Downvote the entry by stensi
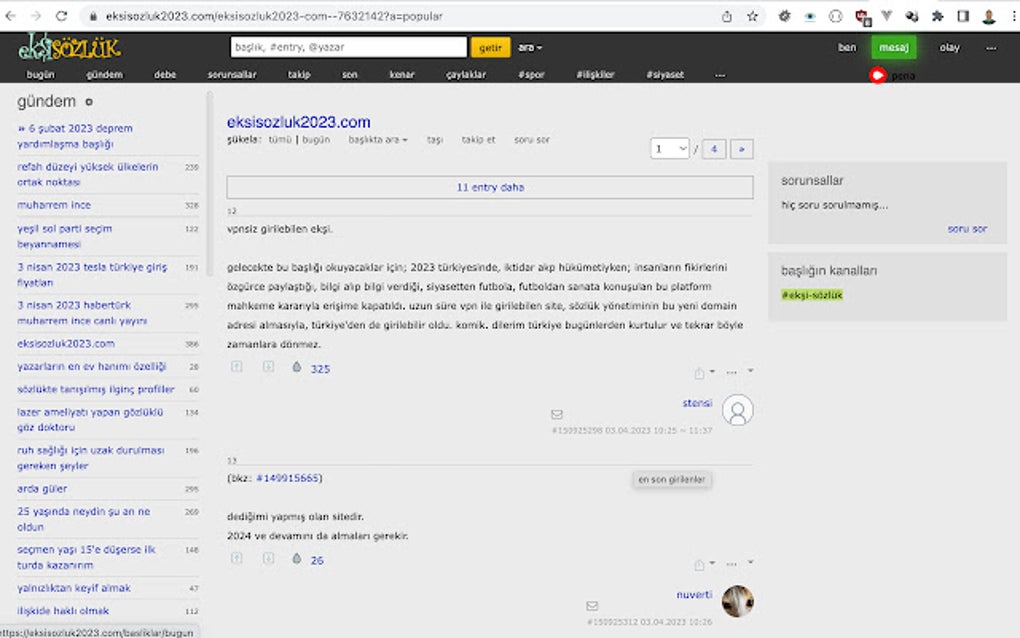 click(x=268, y=367)
